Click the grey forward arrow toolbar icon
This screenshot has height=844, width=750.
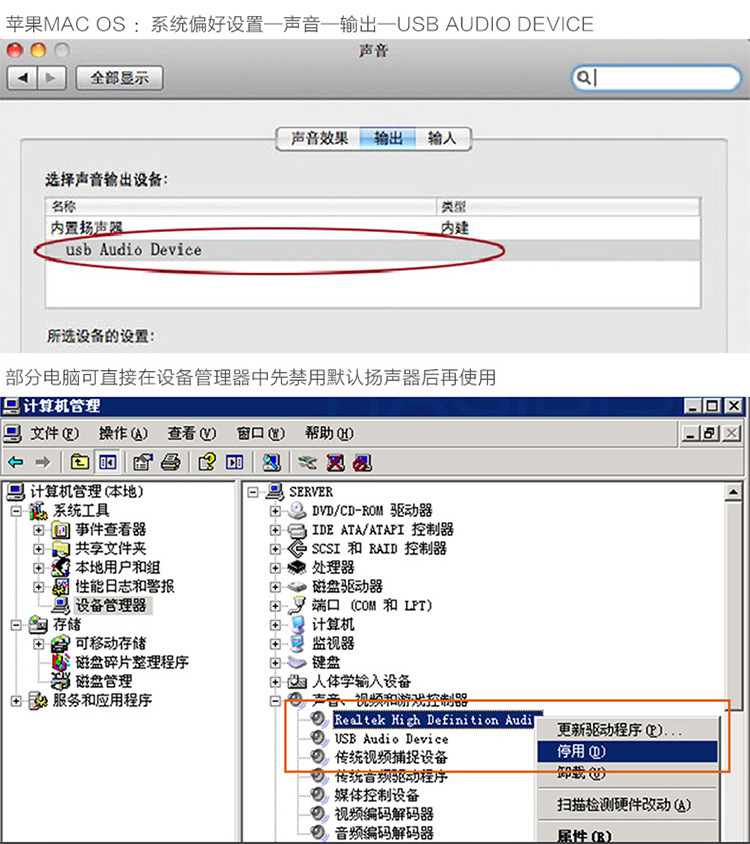(43, 462)
